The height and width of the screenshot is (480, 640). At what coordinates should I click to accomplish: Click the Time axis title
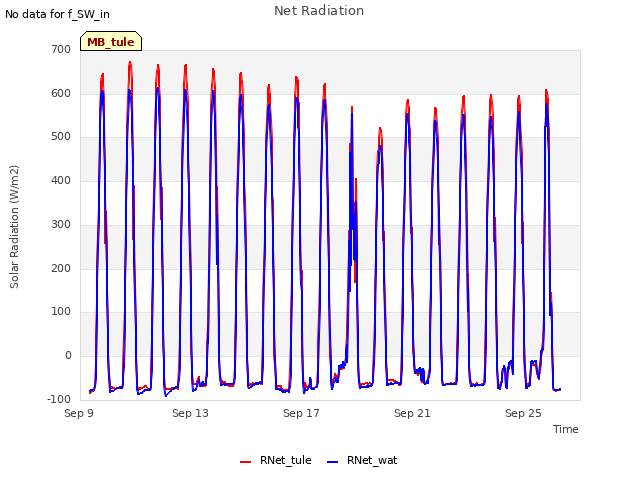pyautogui.click(x=566, y=429)
